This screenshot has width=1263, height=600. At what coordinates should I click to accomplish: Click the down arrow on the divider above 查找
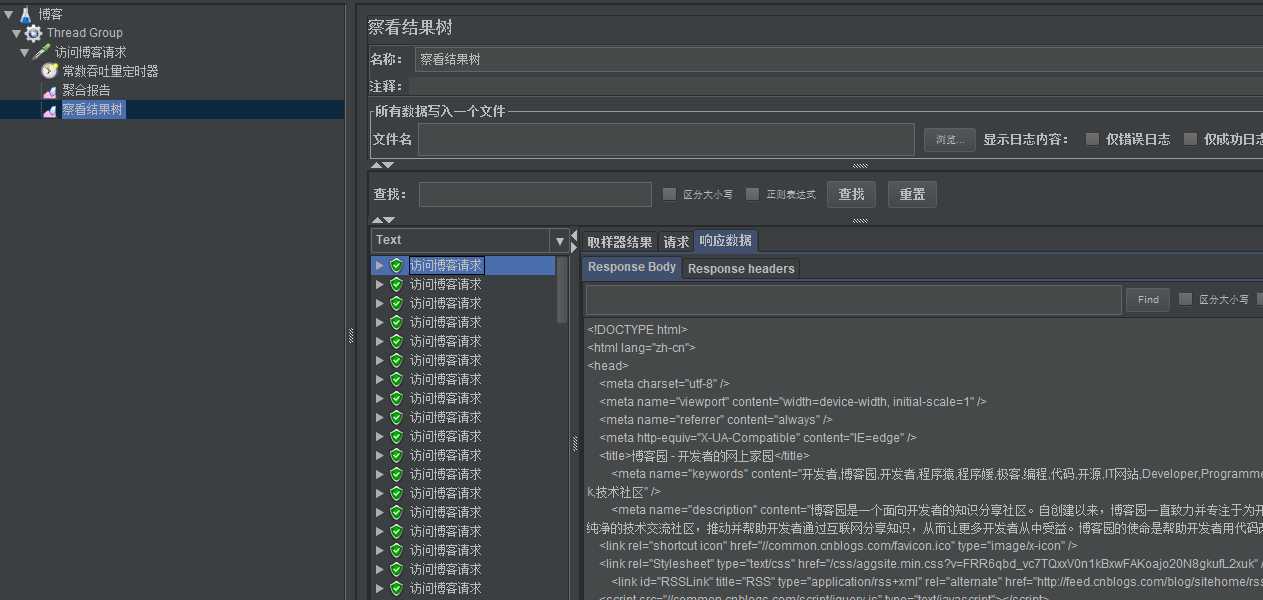pyautogui.click(x=388, y=165)
